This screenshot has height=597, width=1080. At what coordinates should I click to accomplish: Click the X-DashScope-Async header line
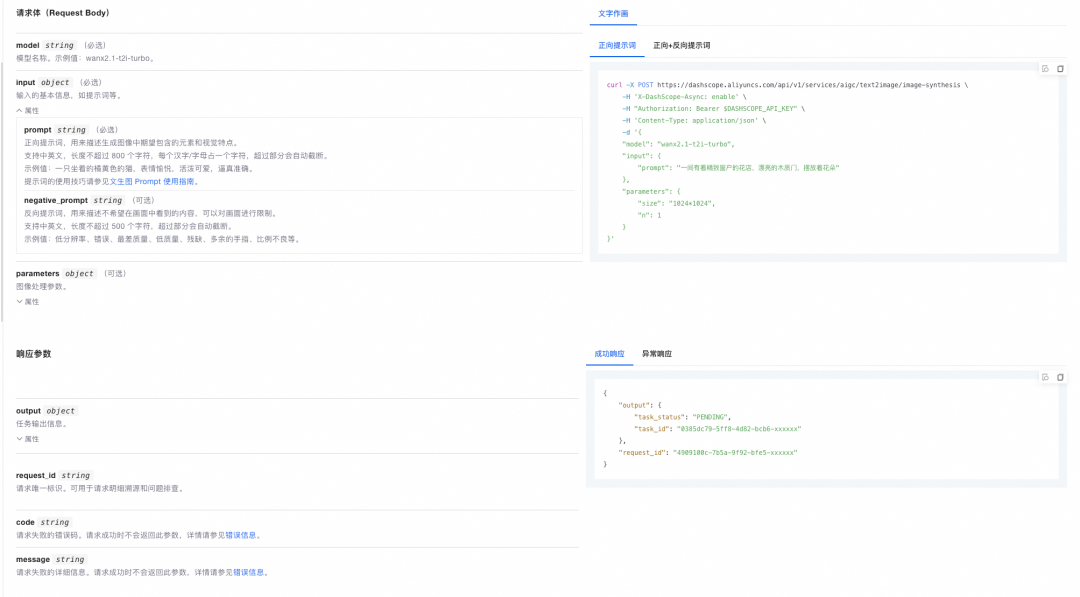[x=684, y=97]
